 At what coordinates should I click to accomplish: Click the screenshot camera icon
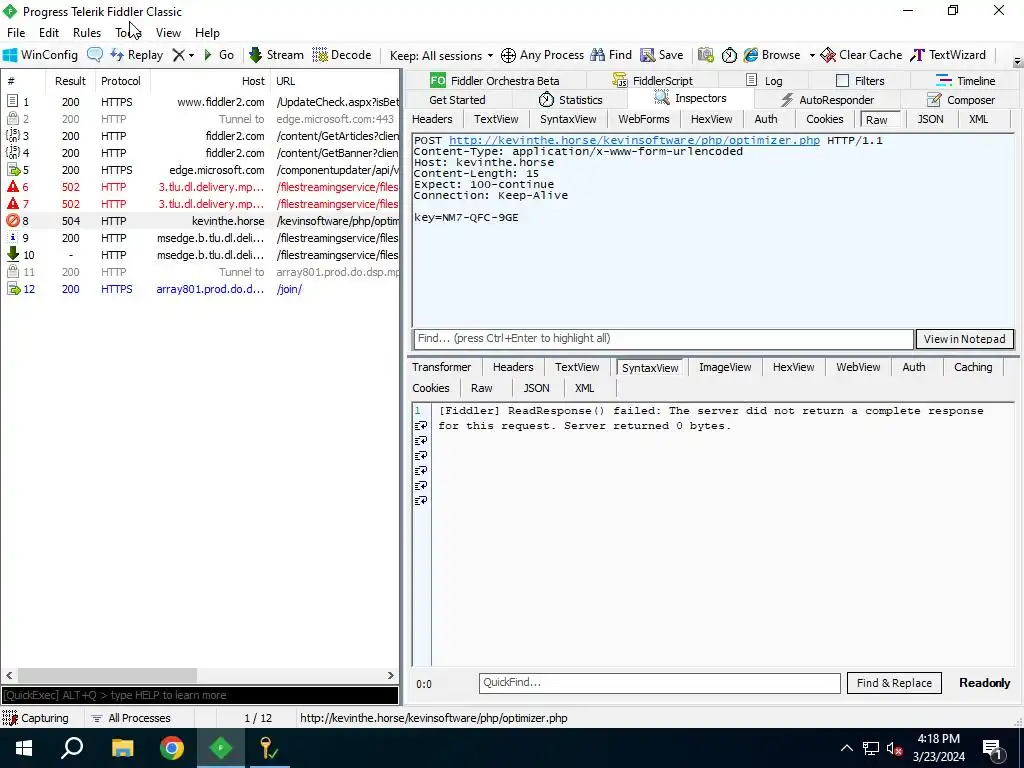click(705, 56)
